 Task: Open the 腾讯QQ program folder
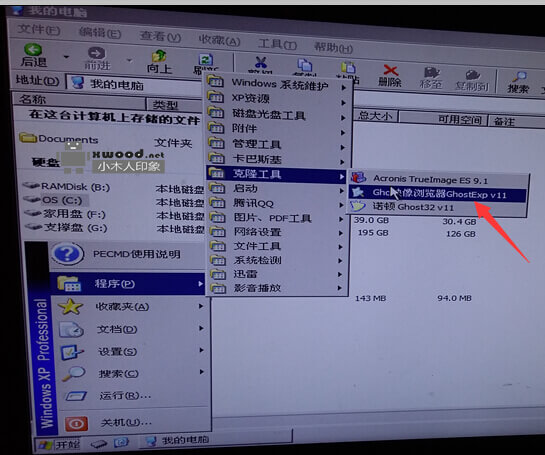pyautogui.click(x=277, y=203)
